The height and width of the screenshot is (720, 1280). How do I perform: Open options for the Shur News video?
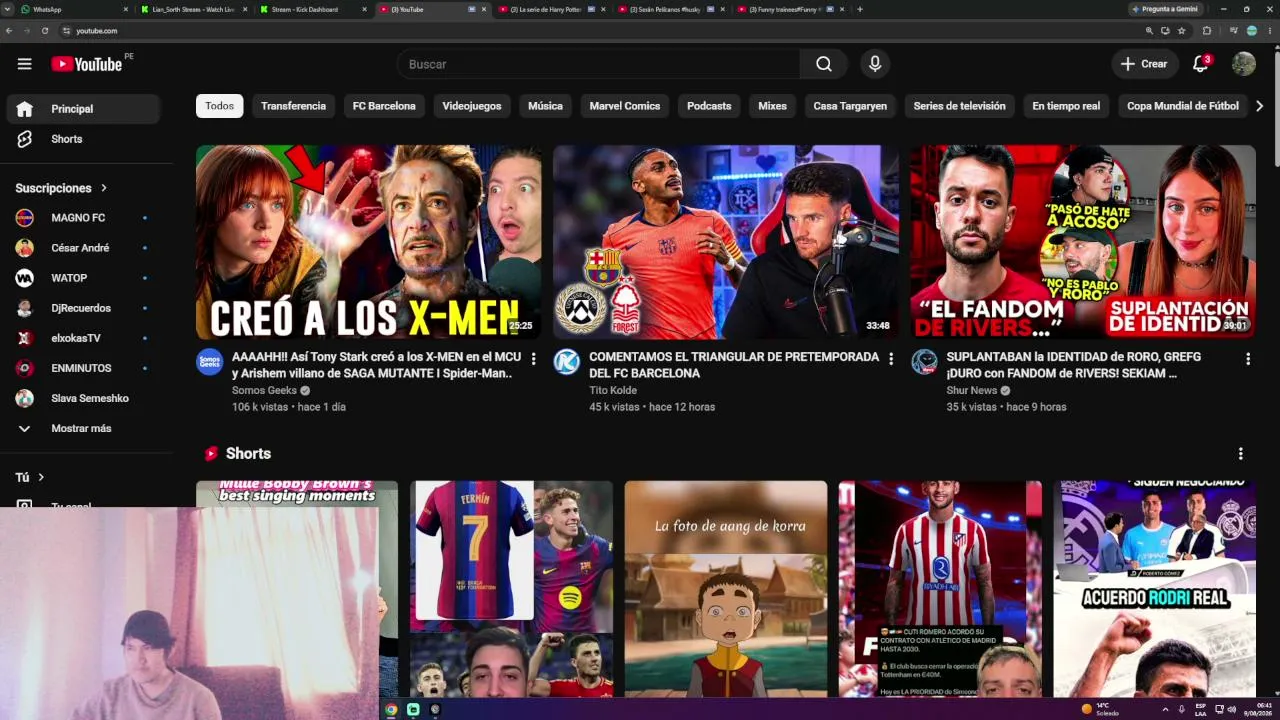point(1248,359)
